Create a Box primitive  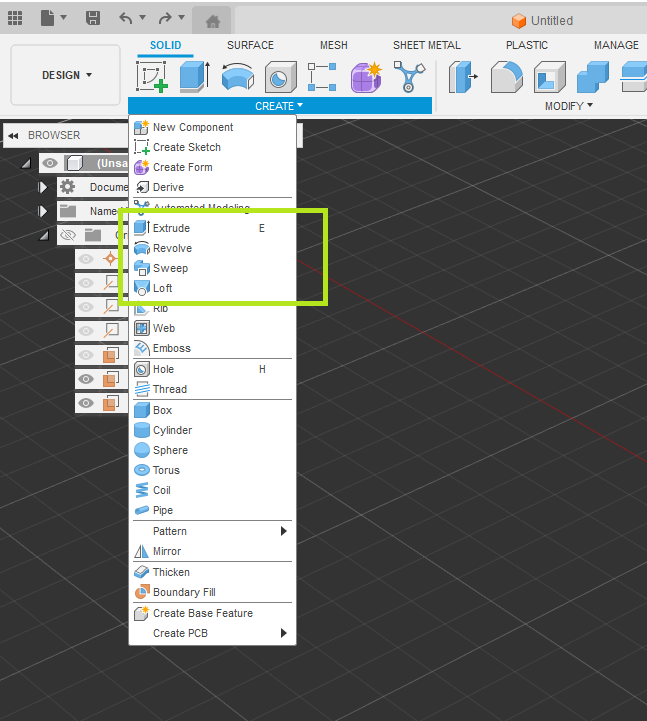point(212,410)
